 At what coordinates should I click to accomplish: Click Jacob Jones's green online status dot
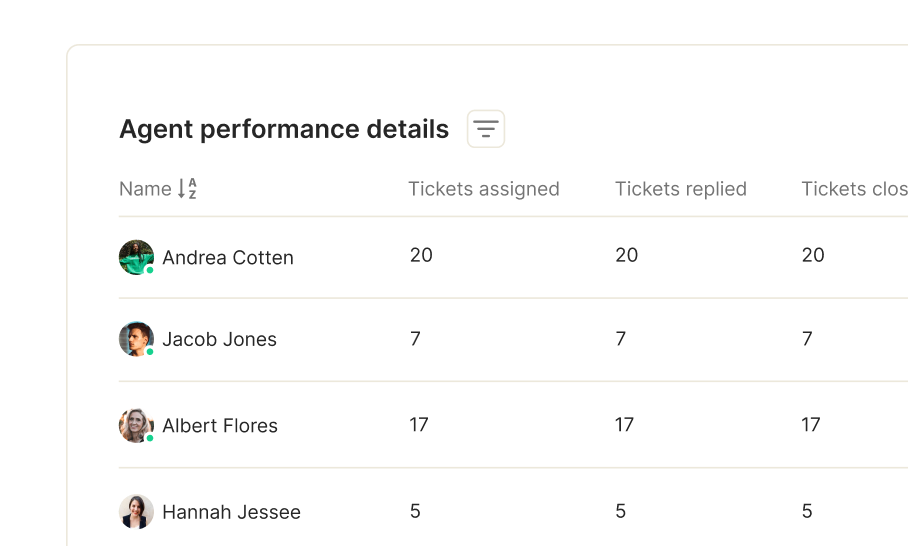[x=150, y=352]
